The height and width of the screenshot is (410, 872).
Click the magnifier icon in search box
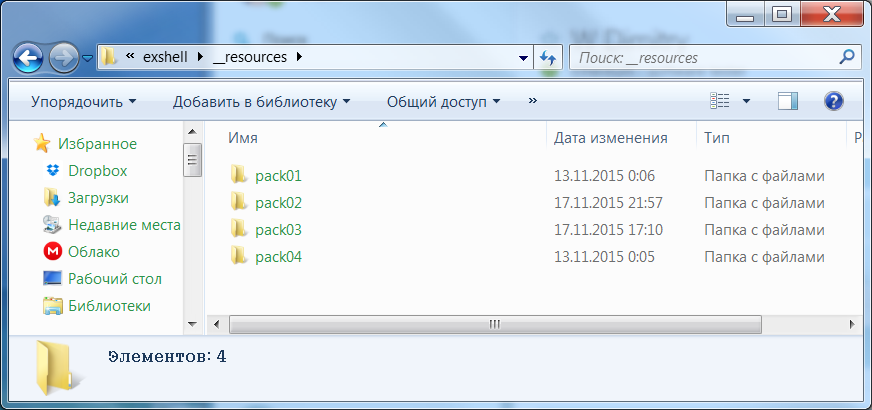(848, 57)
